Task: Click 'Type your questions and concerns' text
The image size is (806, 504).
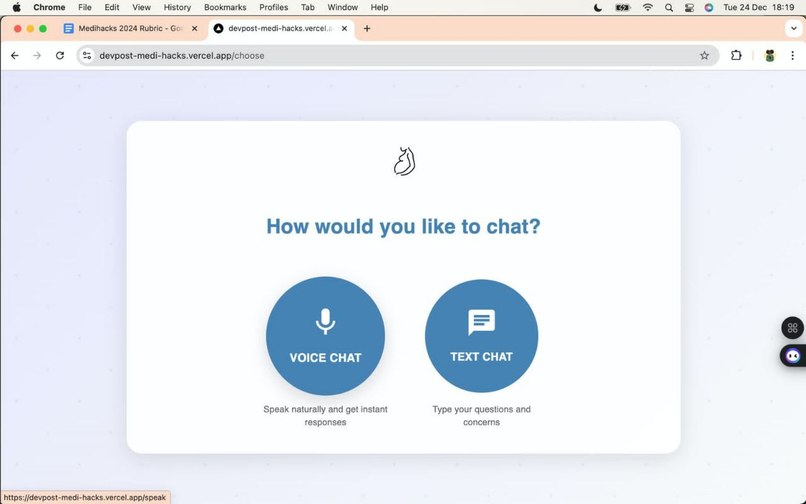Action: (481, 416)
